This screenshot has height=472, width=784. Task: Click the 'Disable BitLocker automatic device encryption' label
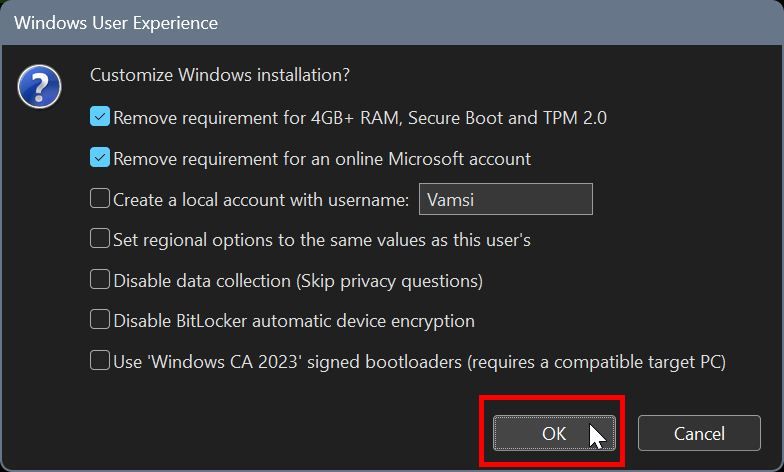tap(294, 321)
